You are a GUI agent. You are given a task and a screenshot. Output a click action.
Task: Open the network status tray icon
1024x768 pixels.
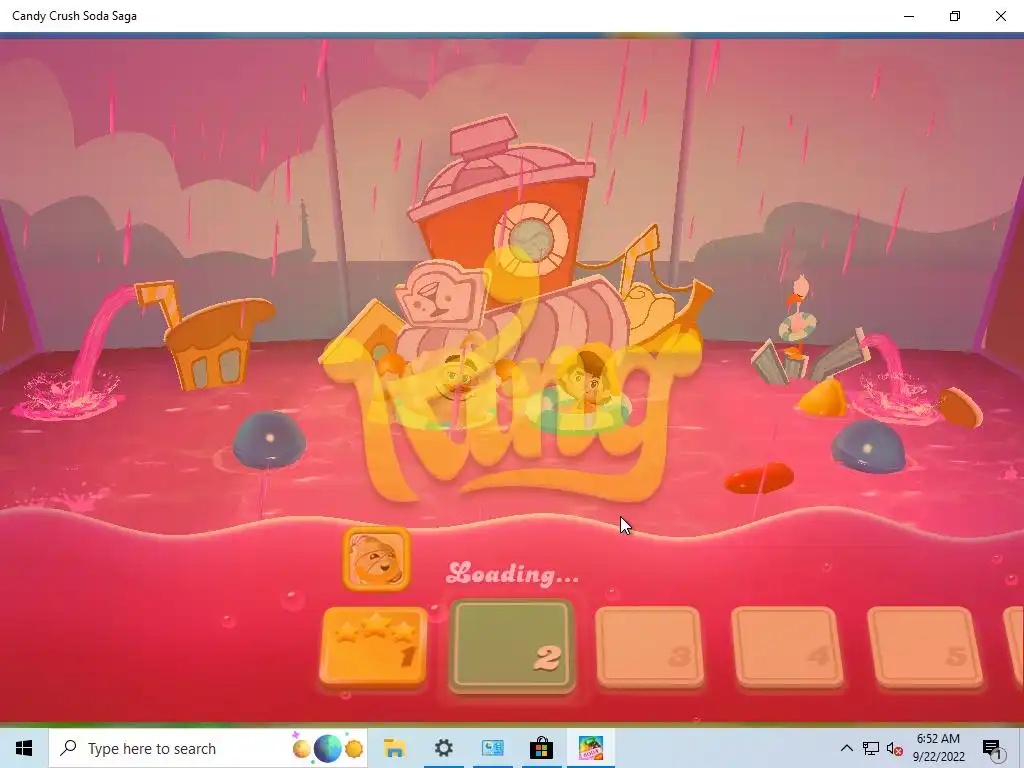[x=871, y=748]
